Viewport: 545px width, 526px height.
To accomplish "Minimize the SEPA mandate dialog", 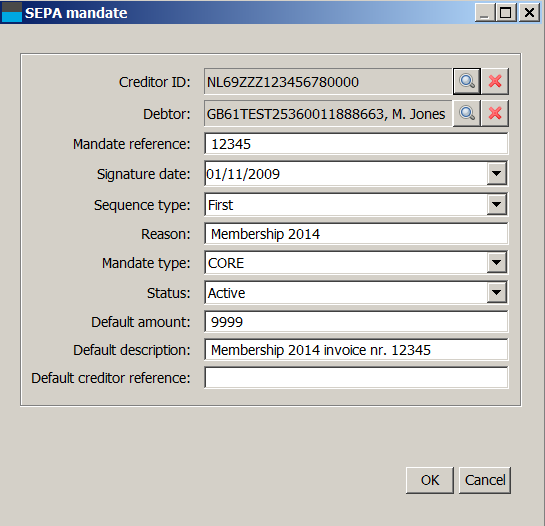I will tap(485, 13).
